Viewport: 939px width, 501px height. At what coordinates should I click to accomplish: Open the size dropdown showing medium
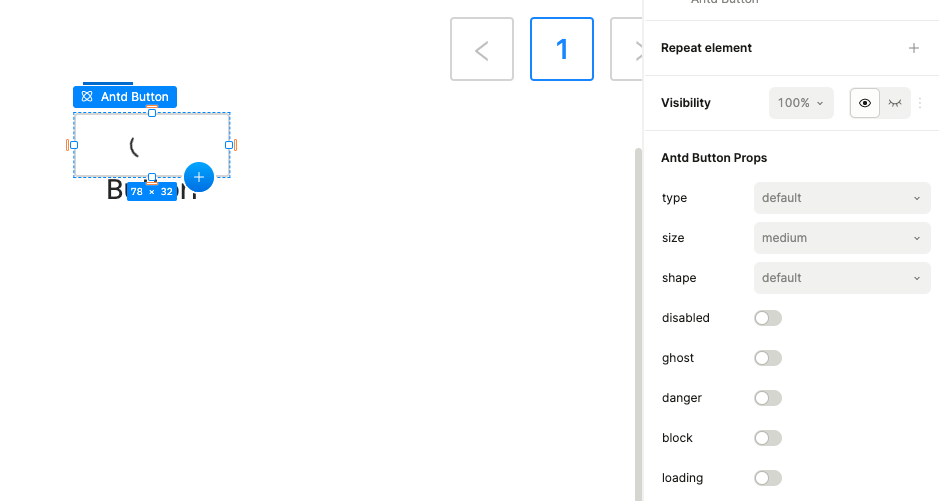tap(842, 238)
